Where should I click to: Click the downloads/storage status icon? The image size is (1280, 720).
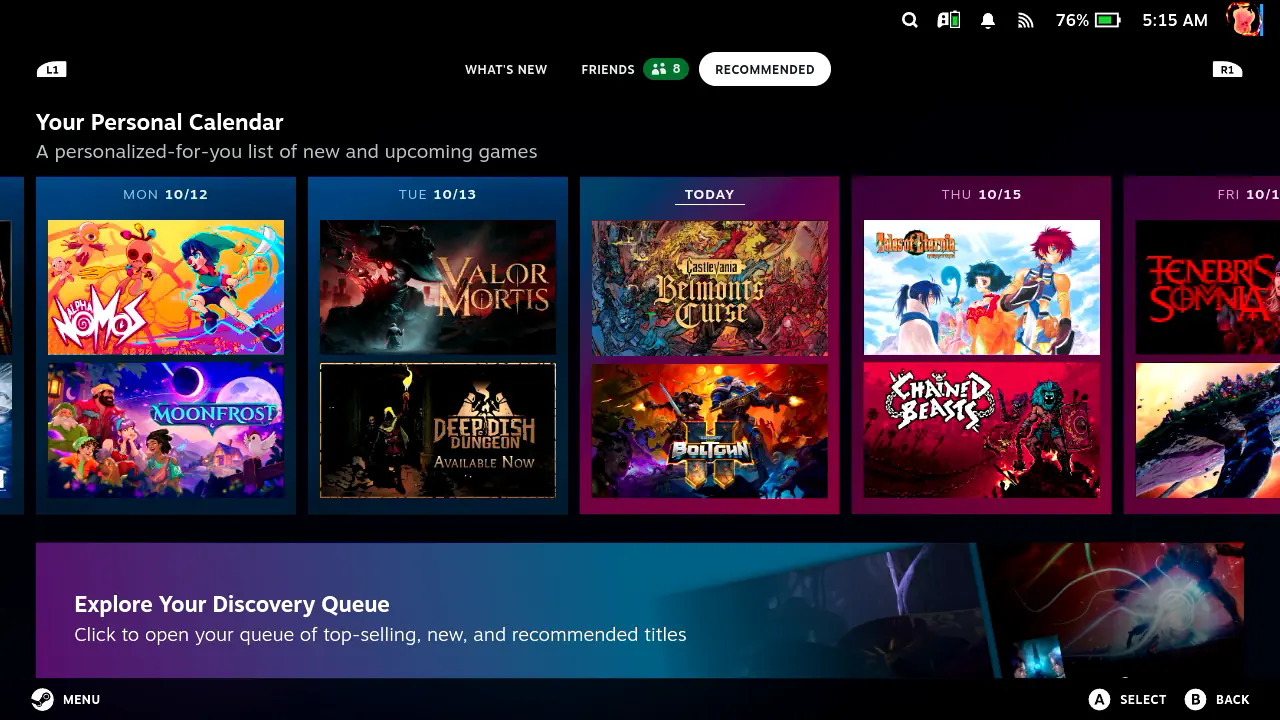948,20
